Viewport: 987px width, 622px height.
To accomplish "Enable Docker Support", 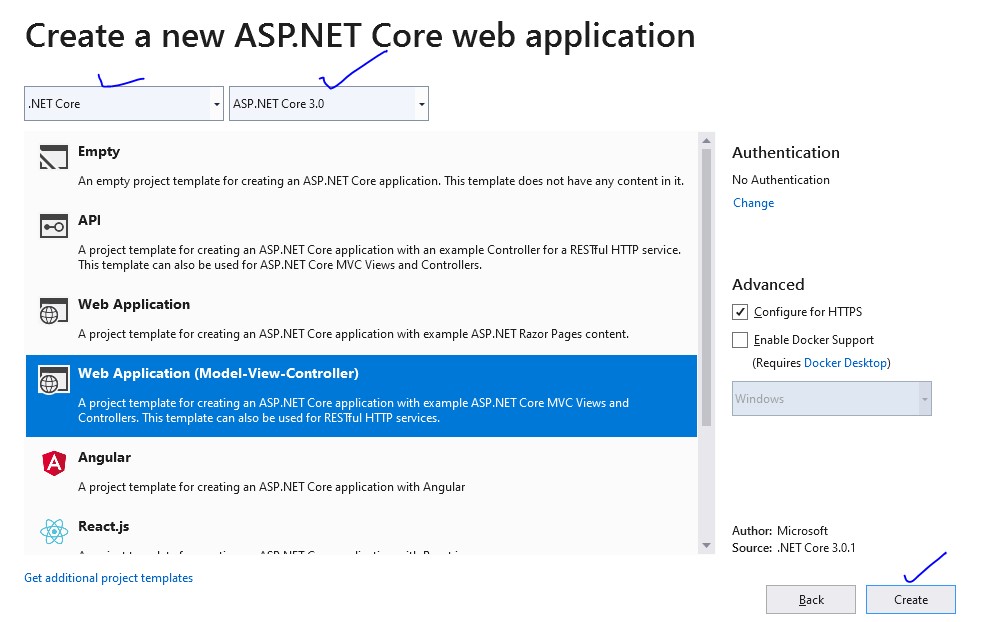I will (739, 340).
